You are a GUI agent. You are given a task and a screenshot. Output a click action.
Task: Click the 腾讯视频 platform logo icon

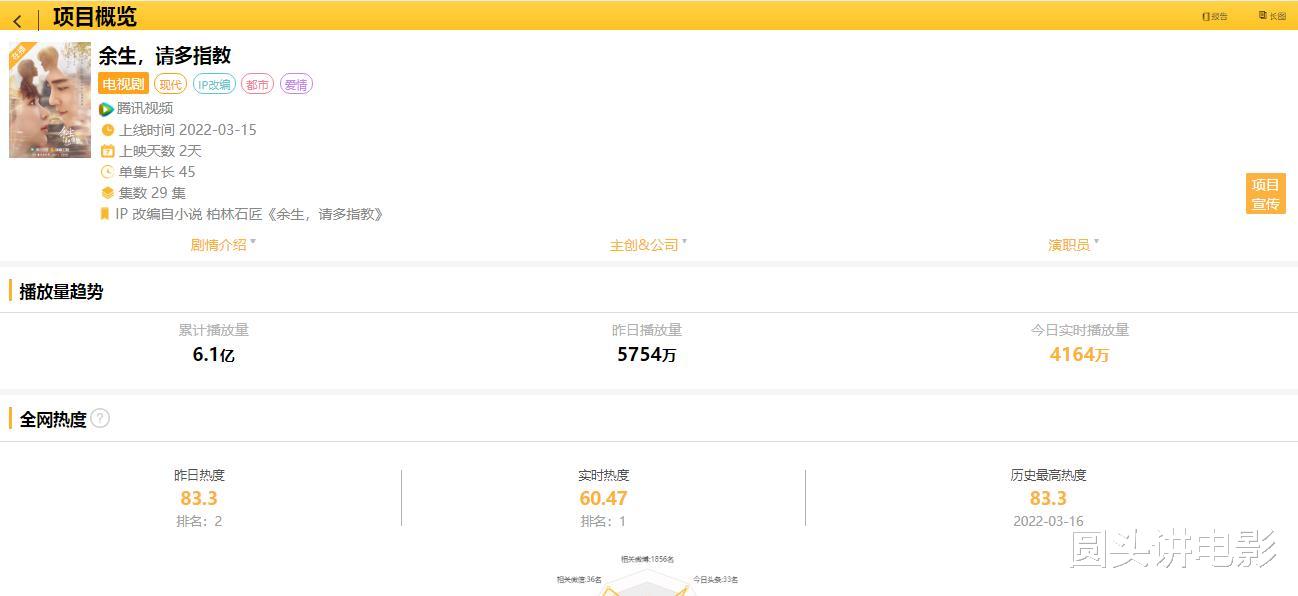pos(106,109)
